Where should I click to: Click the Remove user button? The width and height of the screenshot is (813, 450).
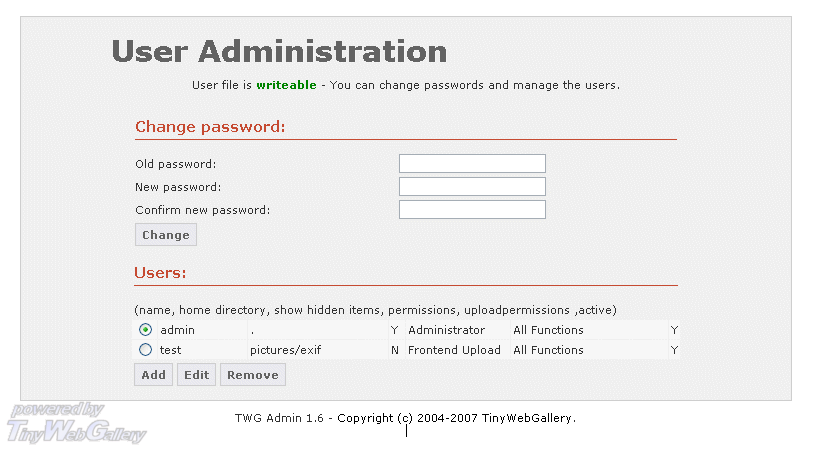point(252,375)
